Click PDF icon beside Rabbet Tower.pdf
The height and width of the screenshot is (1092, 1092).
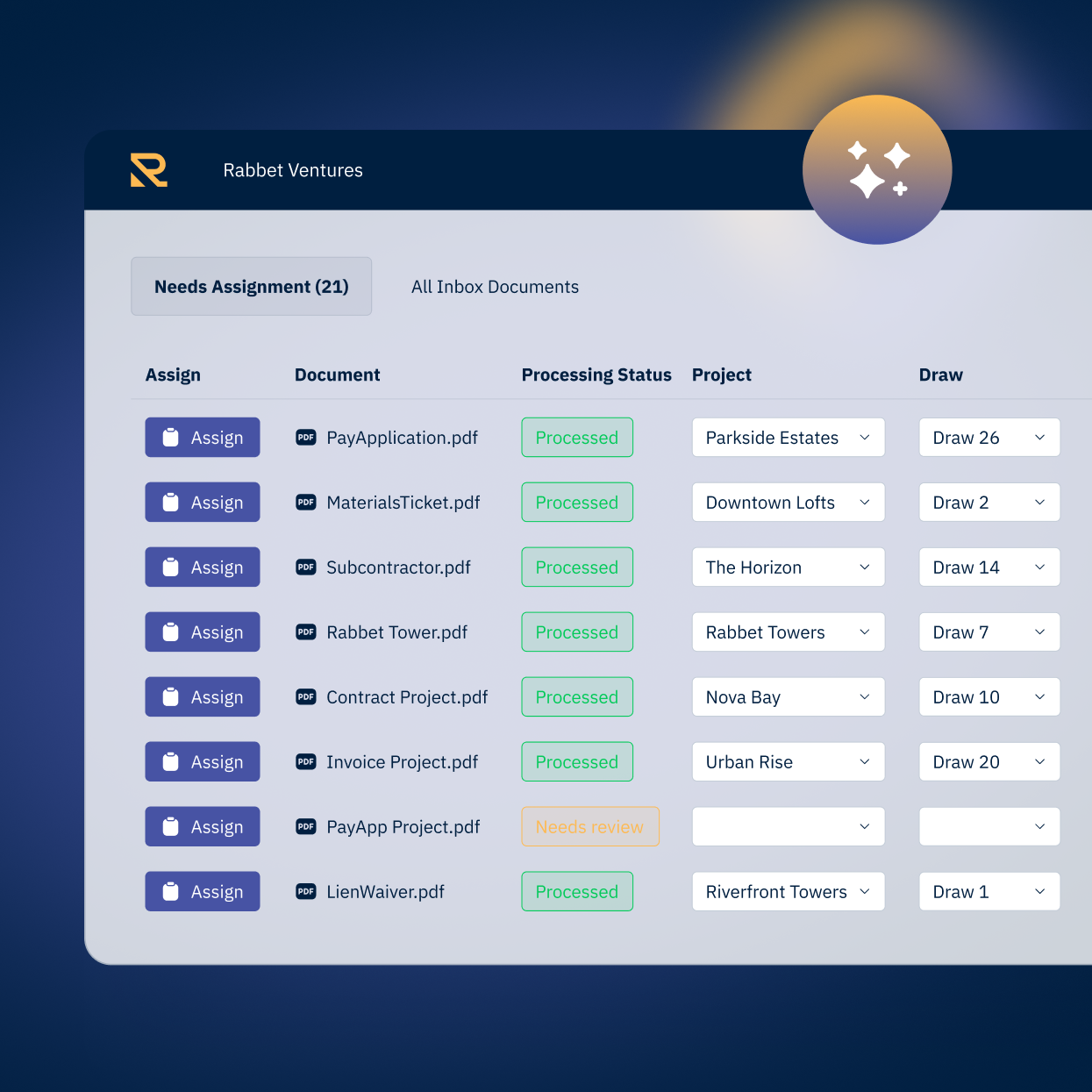point(306,632)
